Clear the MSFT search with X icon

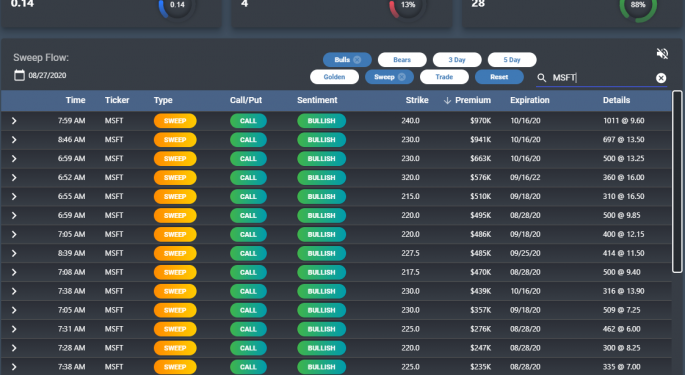[661, 78]
